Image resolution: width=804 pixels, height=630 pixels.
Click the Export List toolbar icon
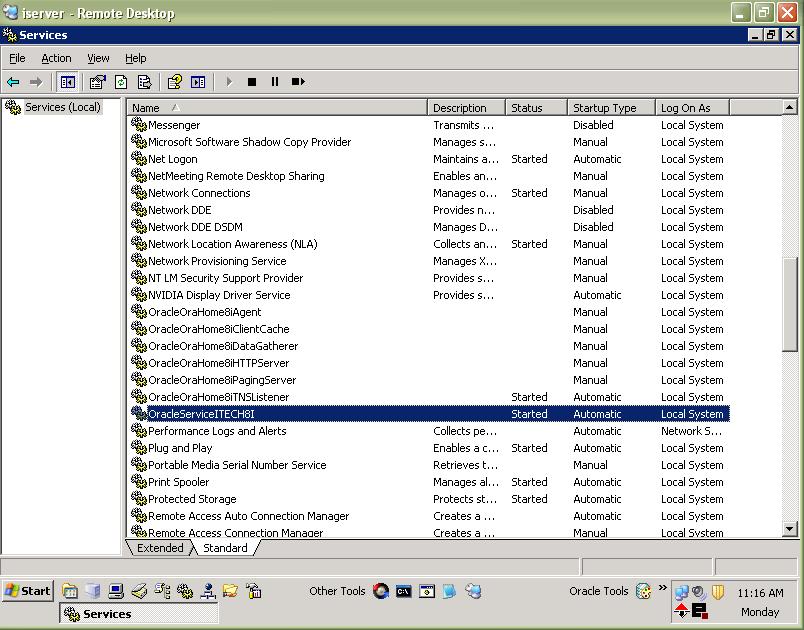145,82
